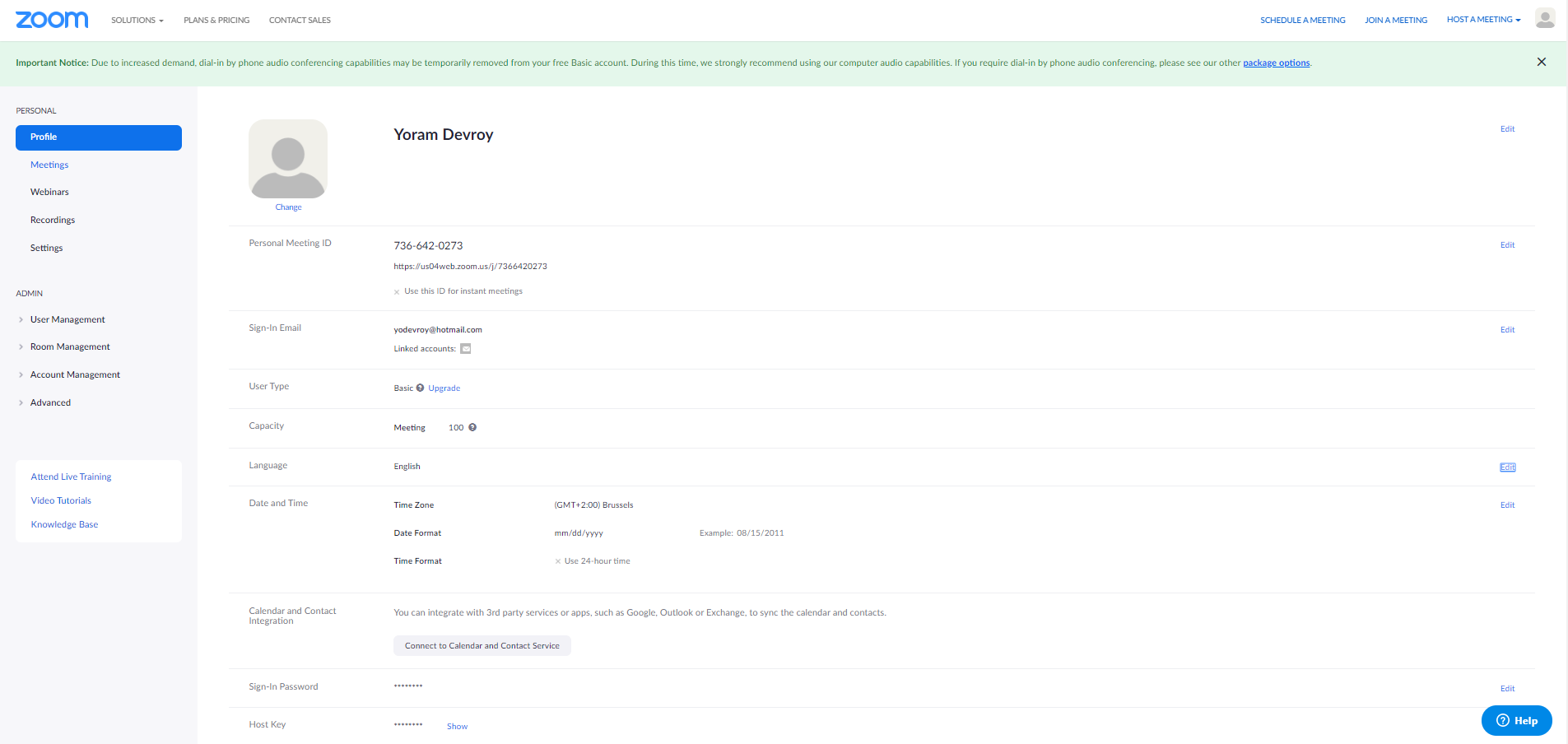This screenshot has width=1568, height=744.
Task: Click the profile picture placeholder
Action: pos(288,159)
